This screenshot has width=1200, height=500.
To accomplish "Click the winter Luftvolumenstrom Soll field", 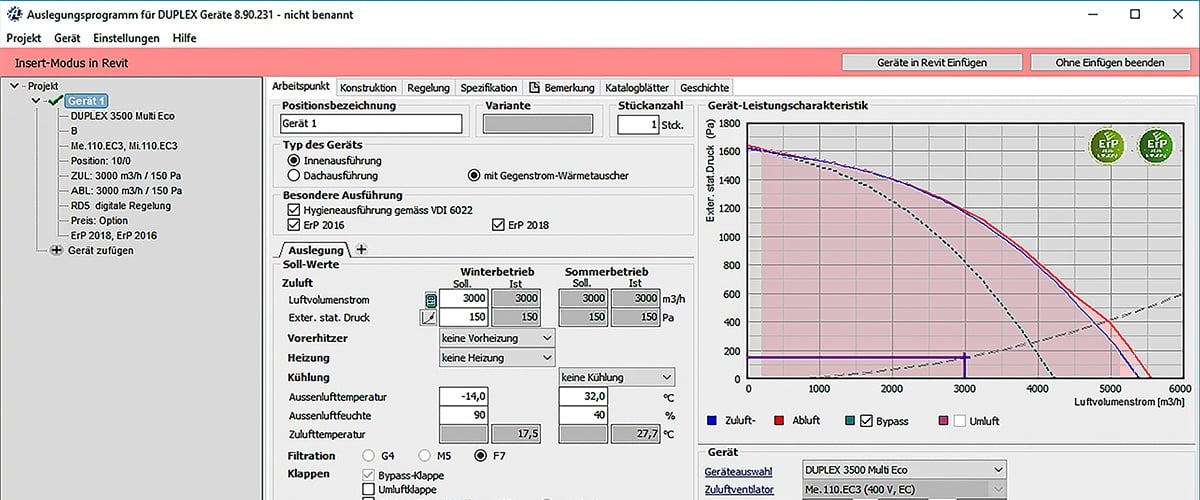I will point(463,299).
